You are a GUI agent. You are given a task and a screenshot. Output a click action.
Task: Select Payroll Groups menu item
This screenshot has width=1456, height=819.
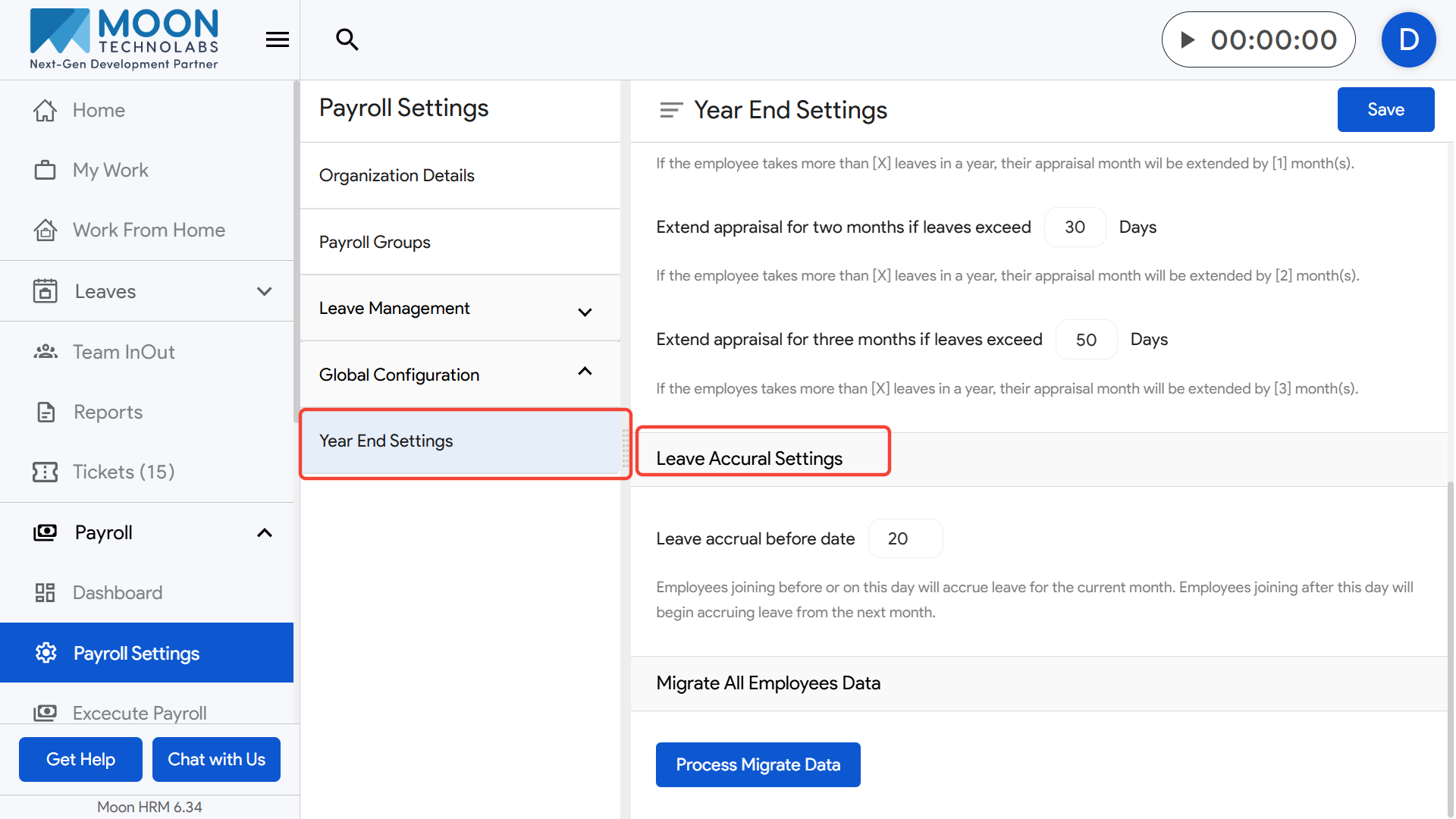point(375,242)
